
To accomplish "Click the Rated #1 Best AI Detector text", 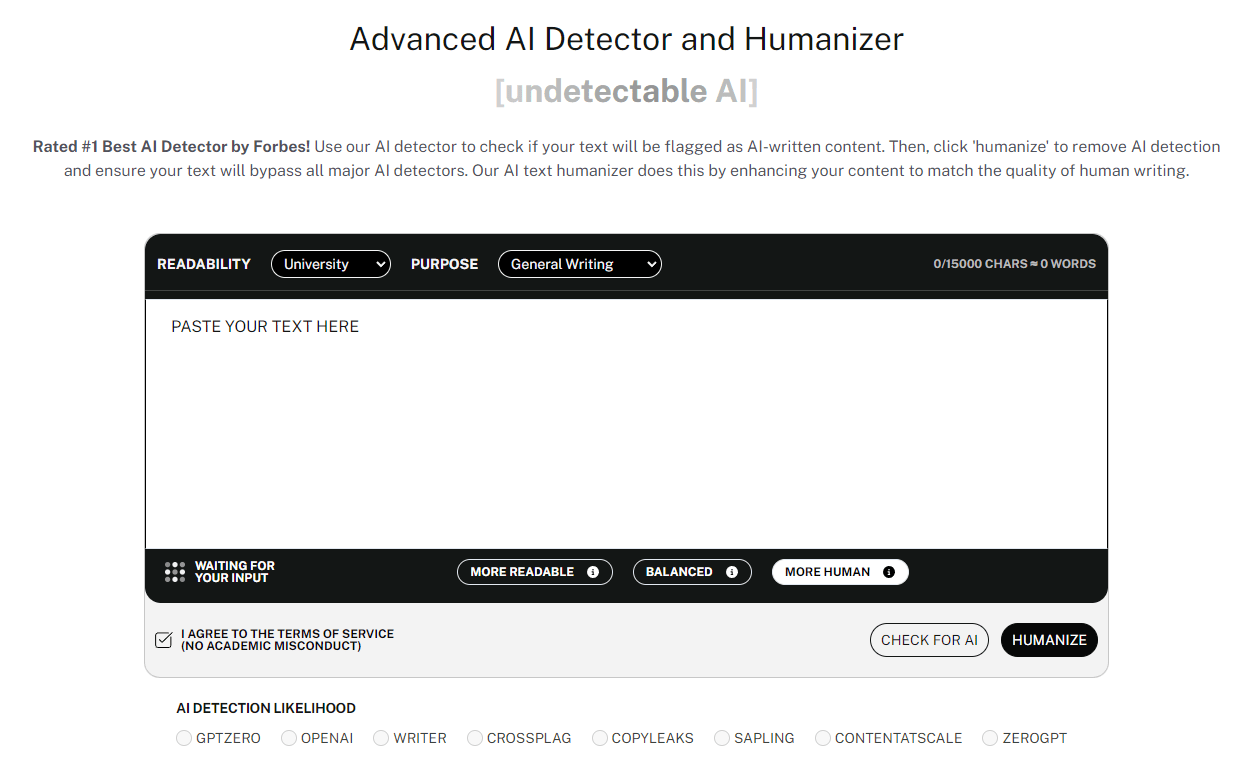I will pos(171,146).
